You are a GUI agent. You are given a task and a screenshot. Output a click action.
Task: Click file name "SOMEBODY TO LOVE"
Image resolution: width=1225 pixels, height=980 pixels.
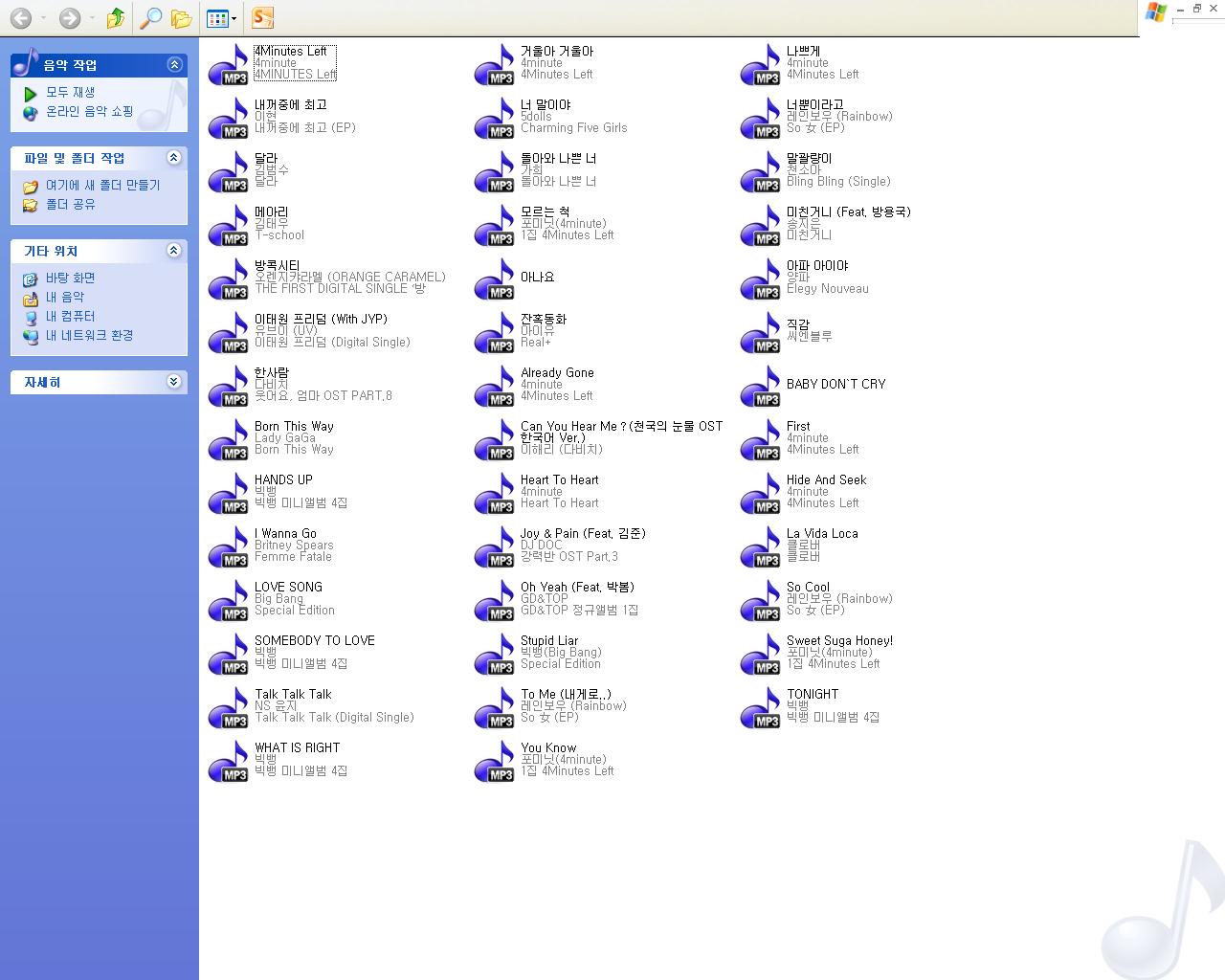pyautogui.click(x=315, y=641)
